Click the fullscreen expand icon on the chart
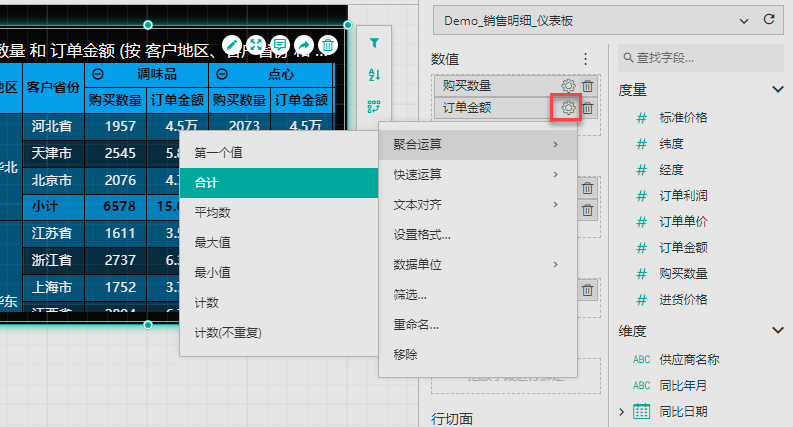793x427 pixels. (x=256, y=45)
